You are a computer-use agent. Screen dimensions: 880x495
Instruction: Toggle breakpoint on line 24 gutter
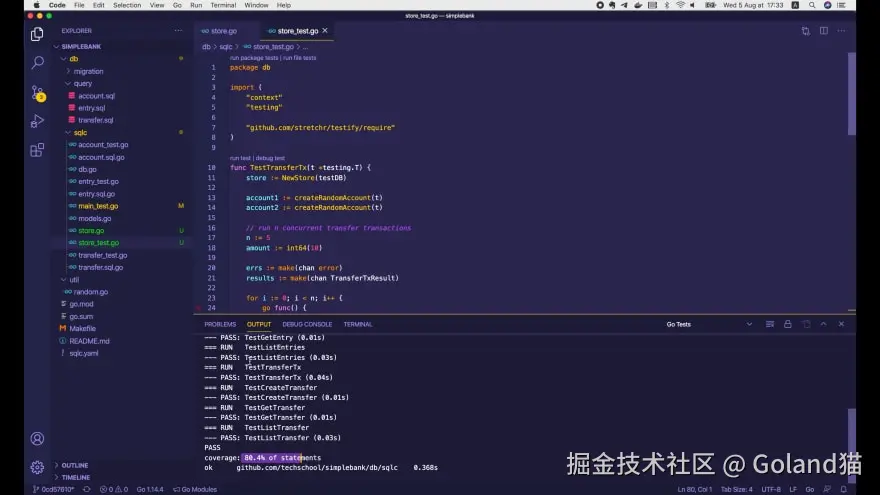(x=198, y=308)
